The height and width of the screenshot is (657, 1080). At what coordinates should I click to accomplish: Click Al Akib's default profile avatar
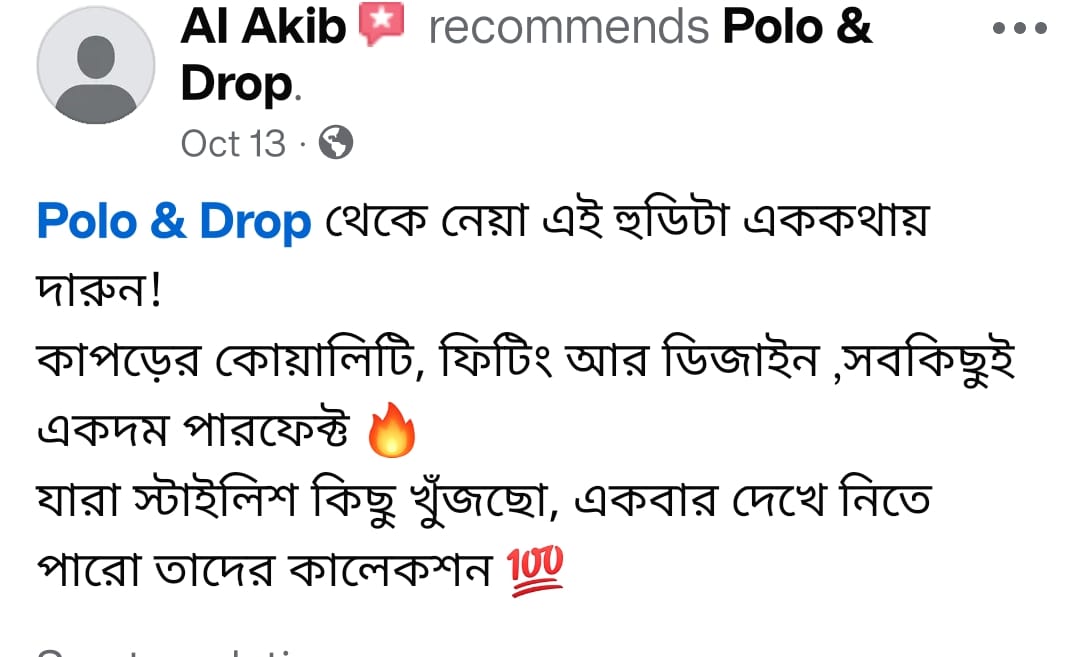(96, 65)
